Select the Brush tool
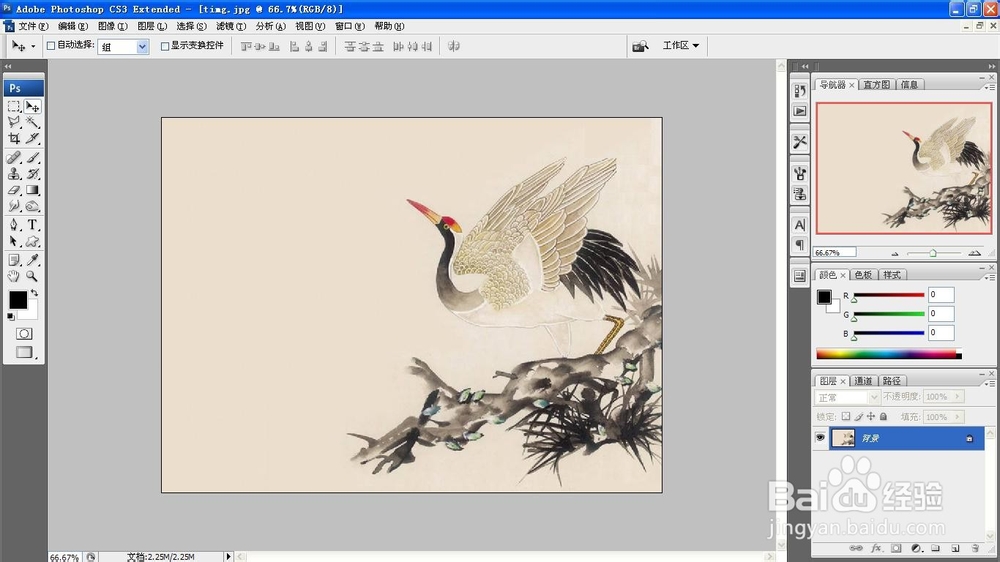Screen dimensions: 1000x562 (33, 158)
